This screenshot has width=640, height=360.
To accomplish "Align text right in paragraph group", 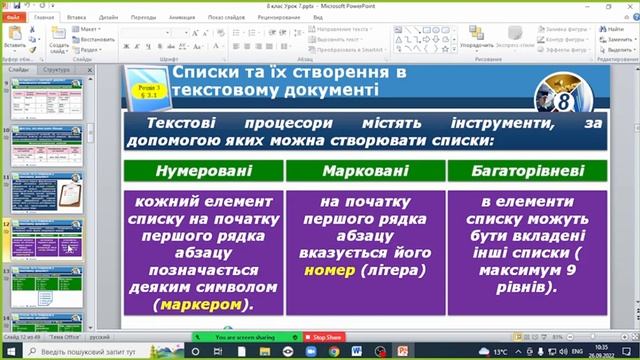I will [x=258, y=47].
